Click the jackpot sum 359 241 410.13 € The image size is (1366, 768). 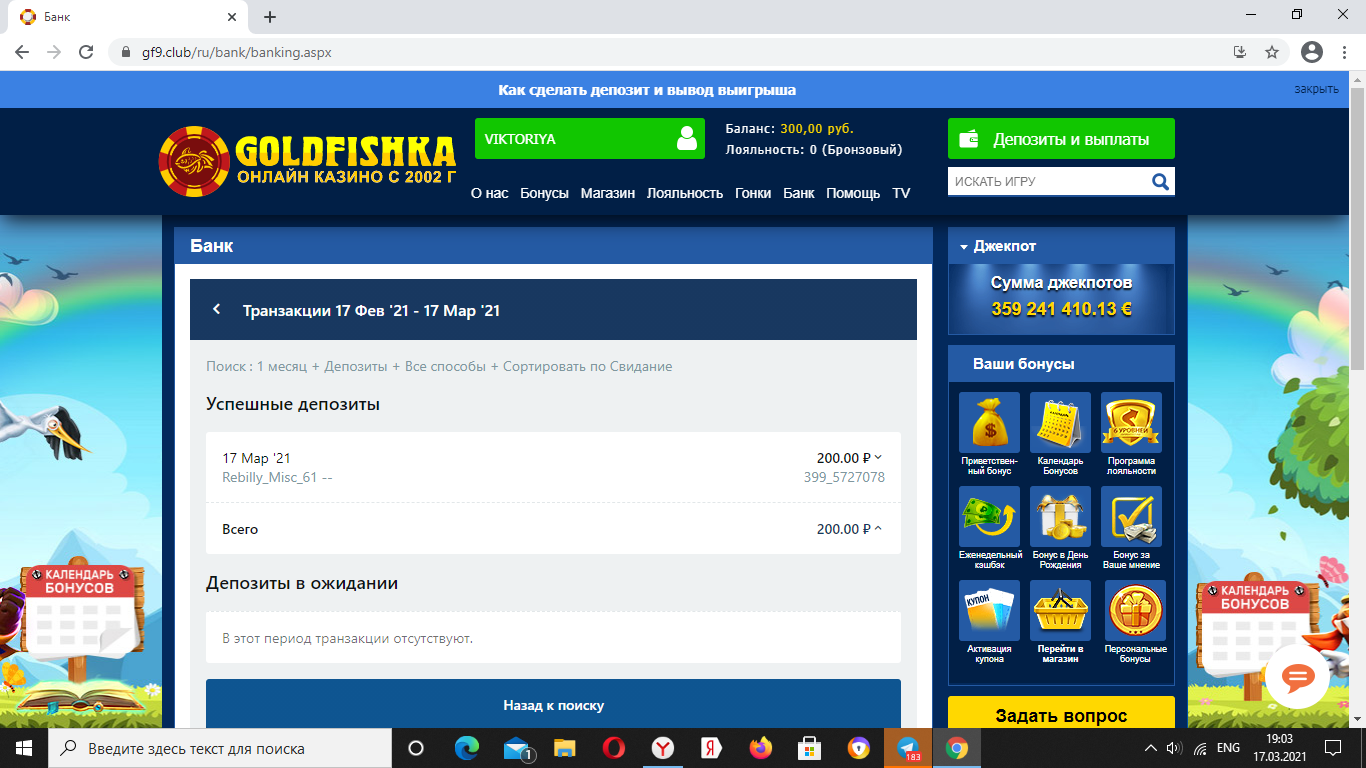[1061, 309]
